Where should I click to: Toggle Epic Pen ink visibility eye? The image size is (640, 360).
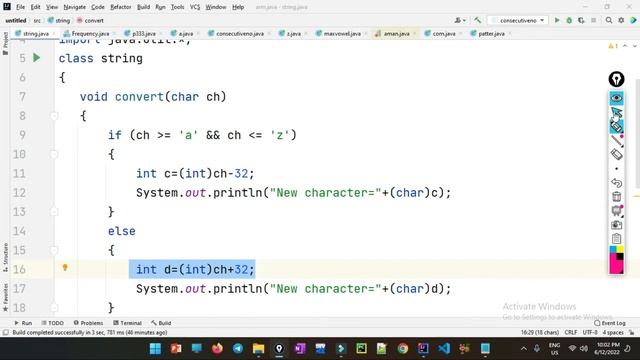(x=616, y=98)
